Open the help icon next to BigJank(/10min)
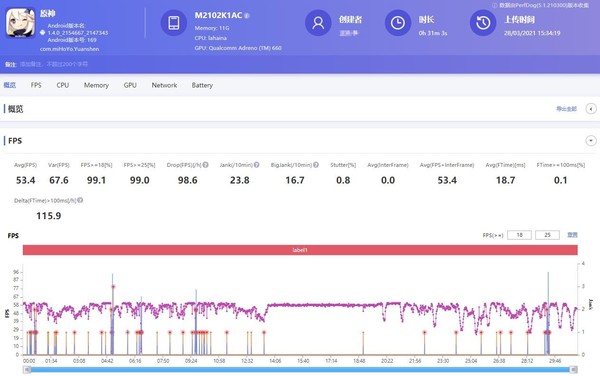 pyautogui.click(x=316, y=165)
